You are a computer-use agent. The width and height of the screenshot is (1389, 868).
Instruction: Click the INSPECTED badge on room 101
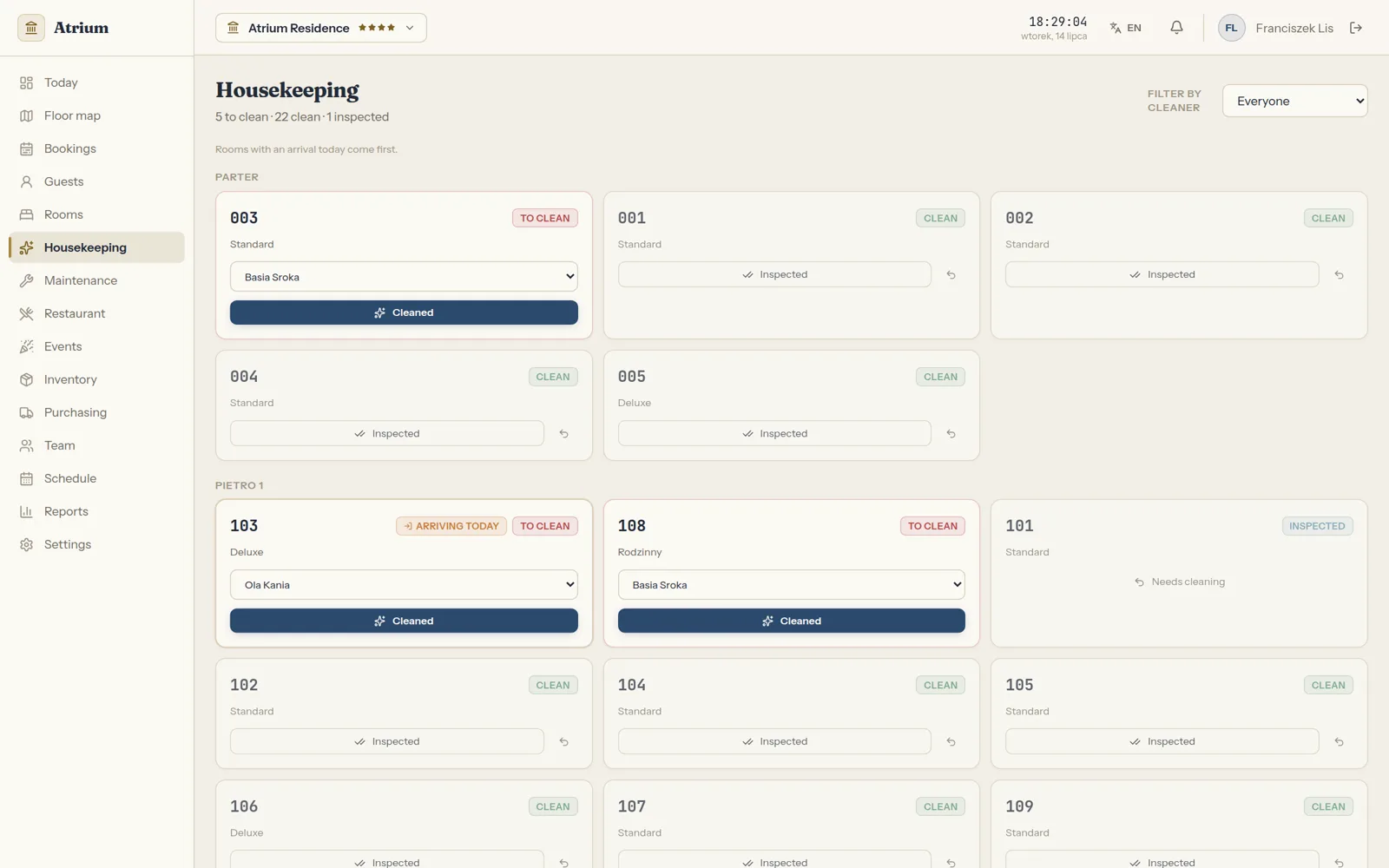[1317, 526]
